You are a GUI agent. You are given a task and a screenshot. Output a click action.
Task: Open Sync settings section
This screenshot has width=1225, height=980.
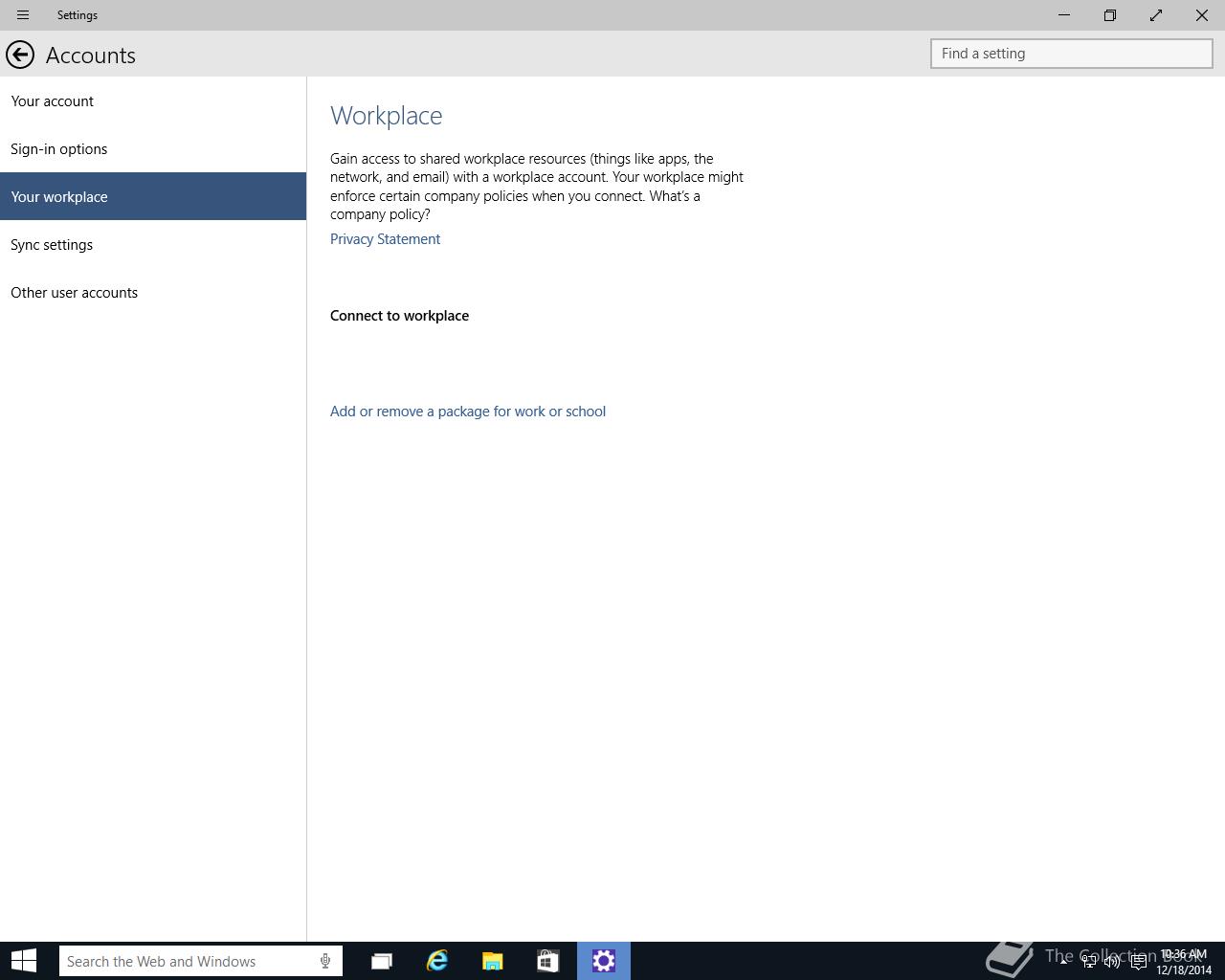tap(153, 244)
